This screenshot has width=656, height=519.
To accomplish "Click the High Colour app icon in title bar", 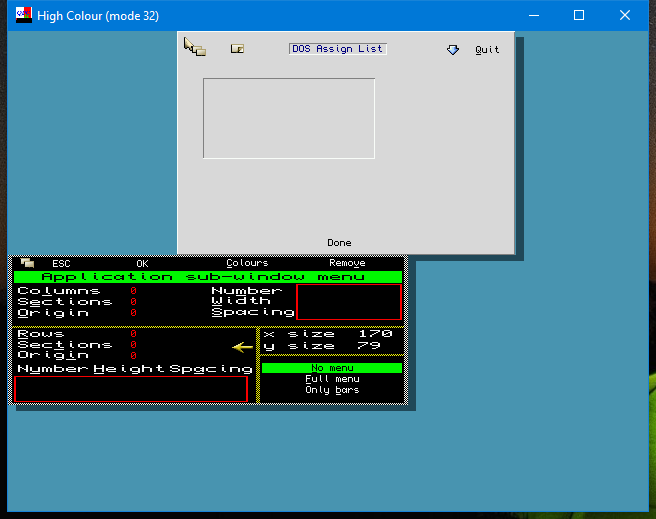I will (x=24, y=15).
